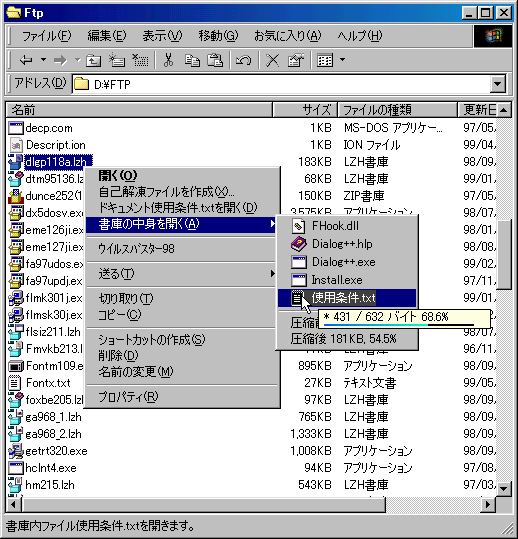
Task: Click the Copy toolbar icon
Action: tap(192, 60)
